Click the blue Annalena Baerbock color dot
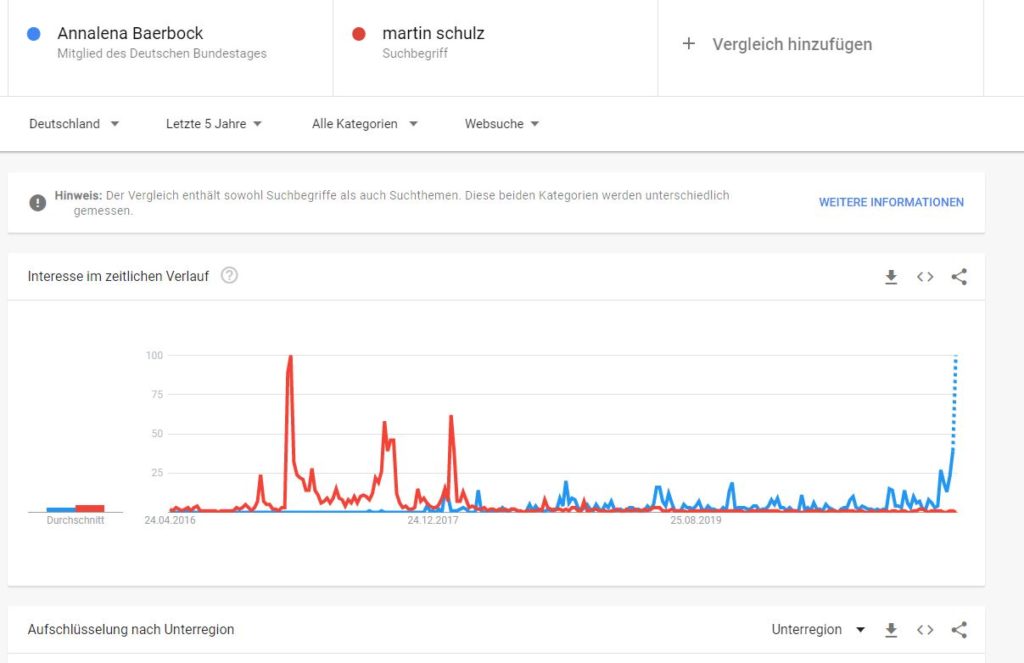1024x663 pixels. (x=33, y=34)
